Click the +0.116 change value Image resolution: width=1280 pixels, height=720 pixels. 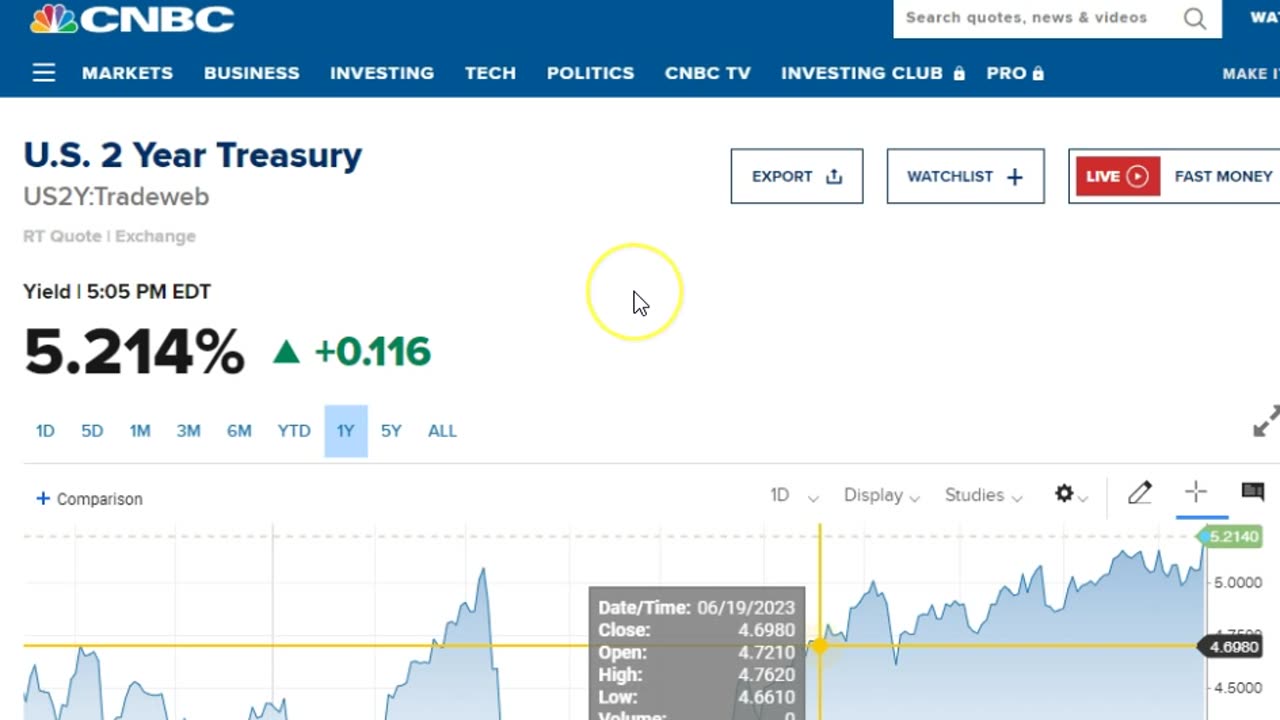pos(372,352)
